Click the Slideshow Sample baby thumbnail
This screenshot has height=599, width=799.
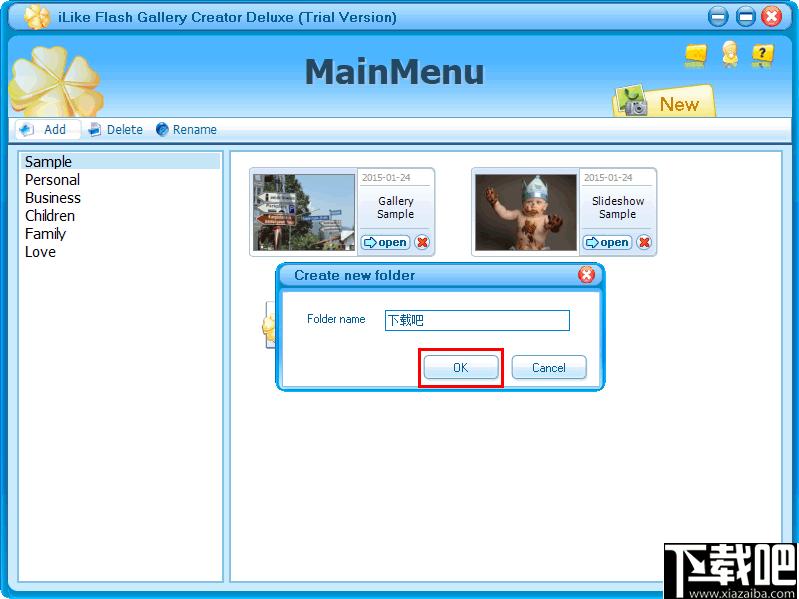[x=526, y=212]
